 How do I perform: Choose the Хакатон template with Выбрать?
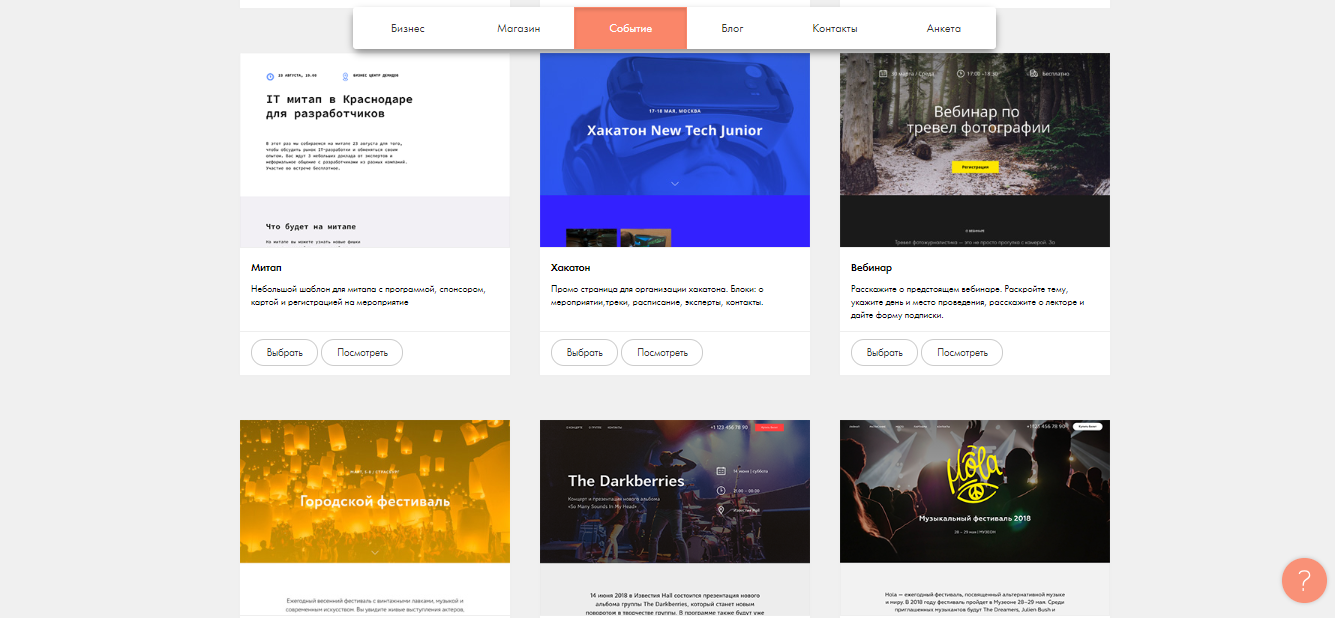click(584, 352)
